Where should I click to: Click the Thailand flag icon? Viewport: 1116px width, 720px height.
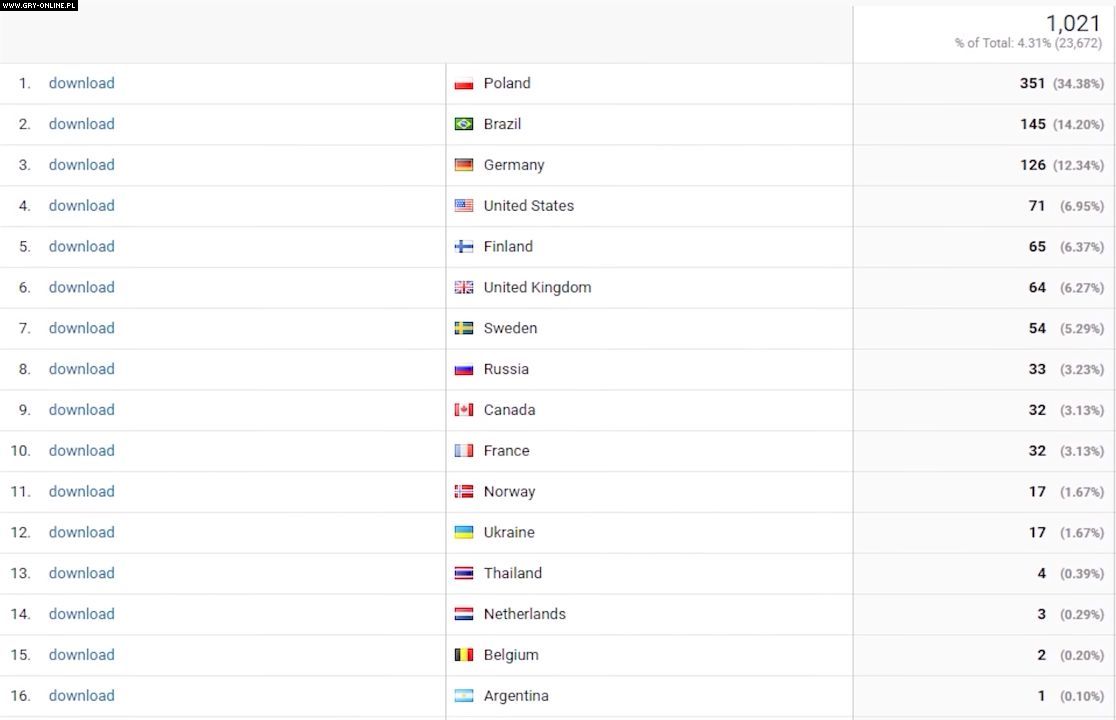click(x=464, y=573)
